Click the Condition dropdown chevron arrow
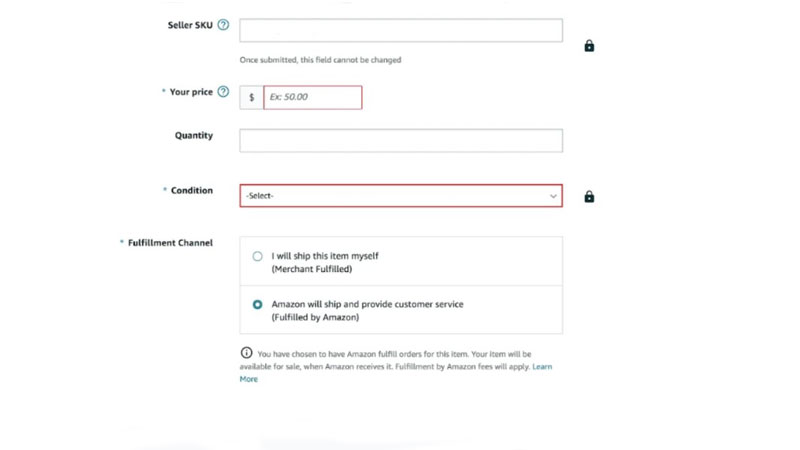Viewport: 800px width, 450px height. coord(553,196)
